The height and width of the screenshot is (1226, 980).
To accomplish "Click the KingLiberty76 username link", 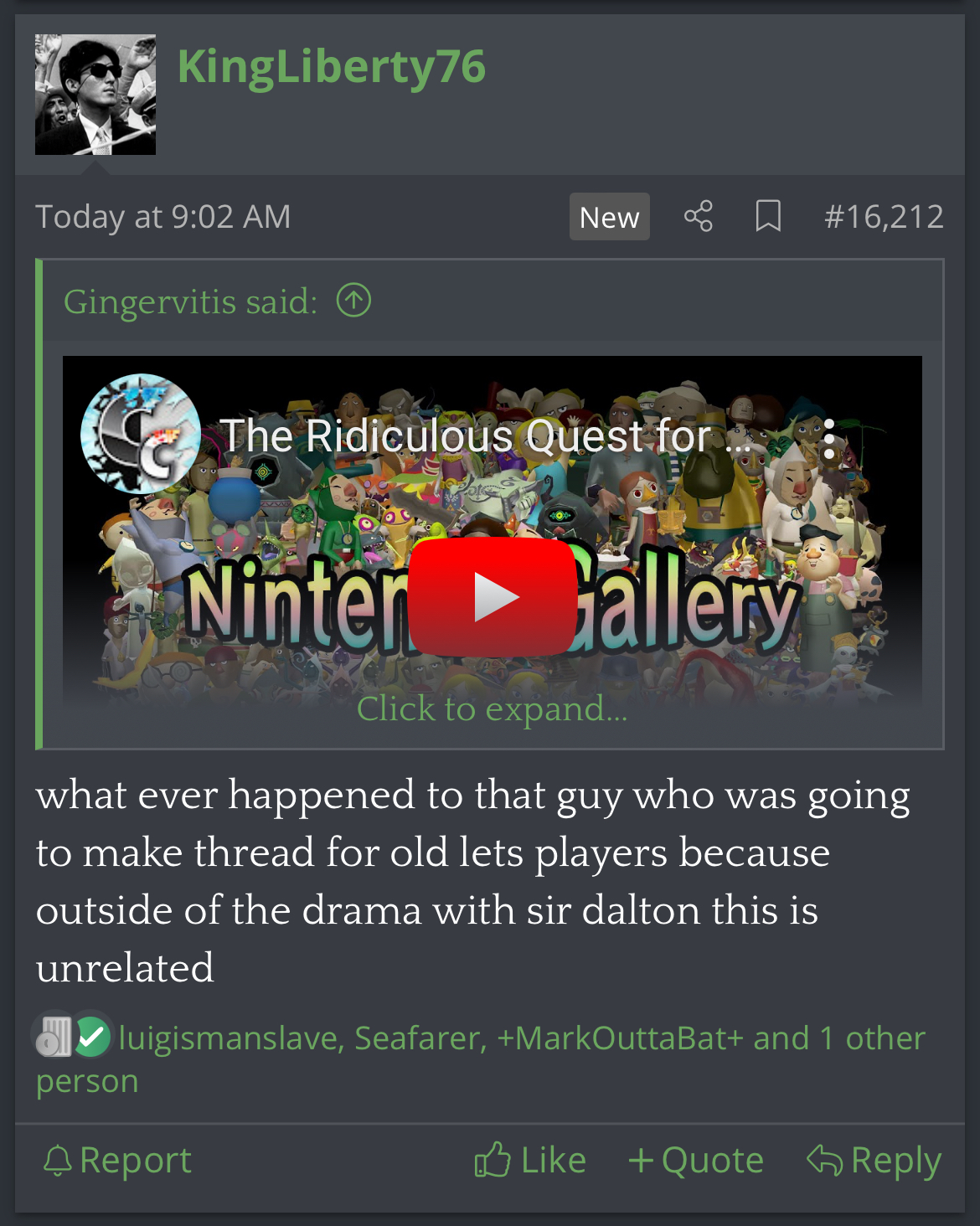I will click(x=332, y=67).
